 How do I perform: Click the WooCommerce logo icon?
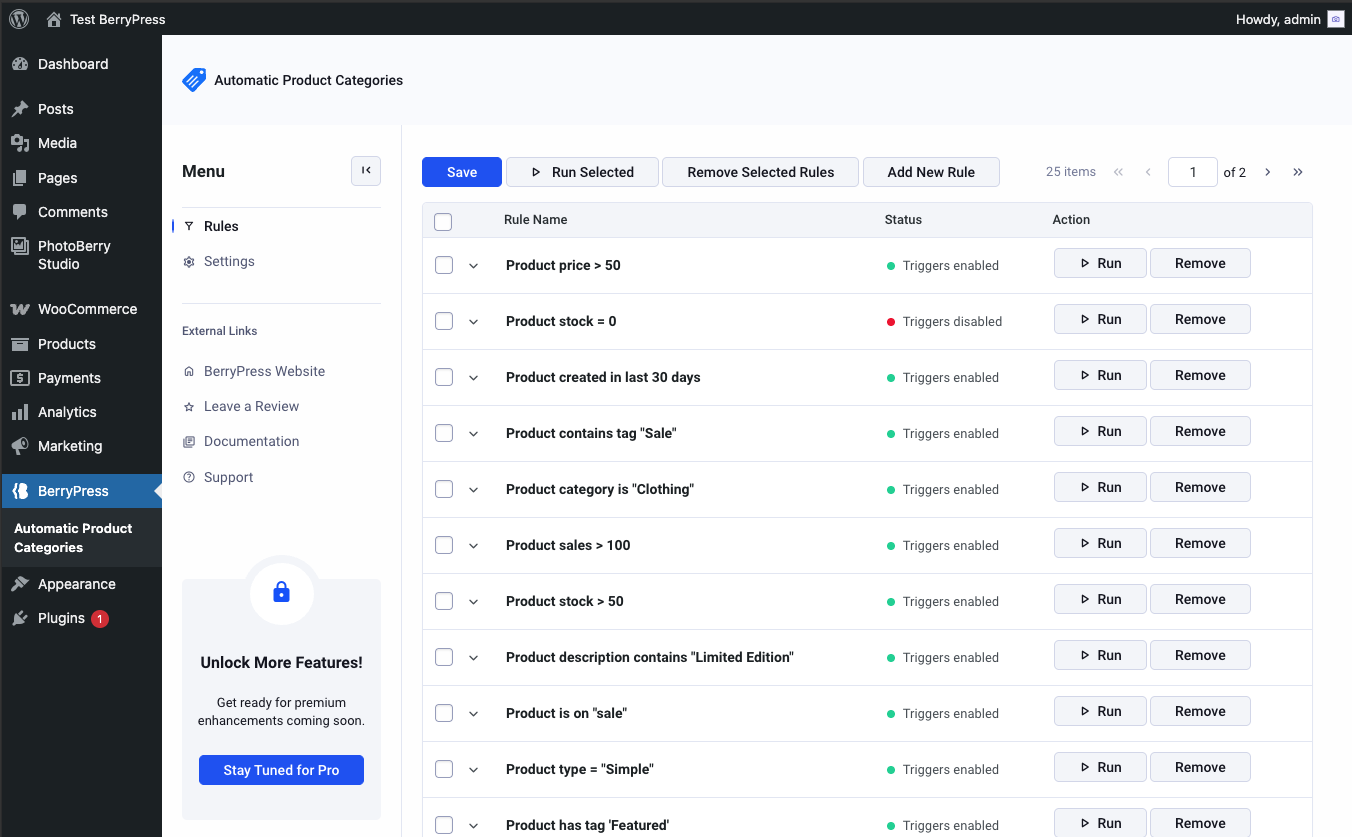(x=20, y=310)
